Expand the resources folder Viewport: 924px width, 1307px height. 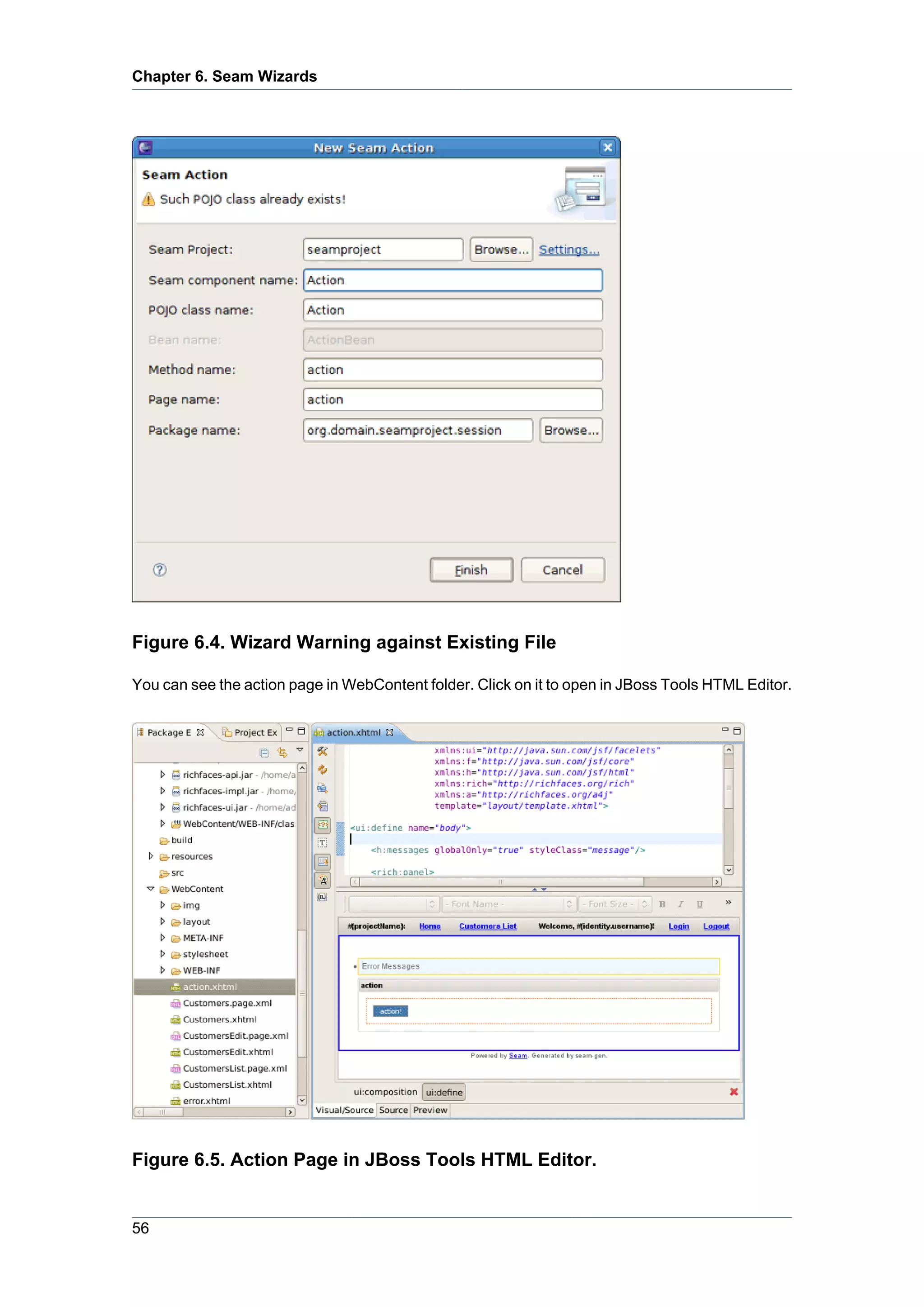coord(151,856)
